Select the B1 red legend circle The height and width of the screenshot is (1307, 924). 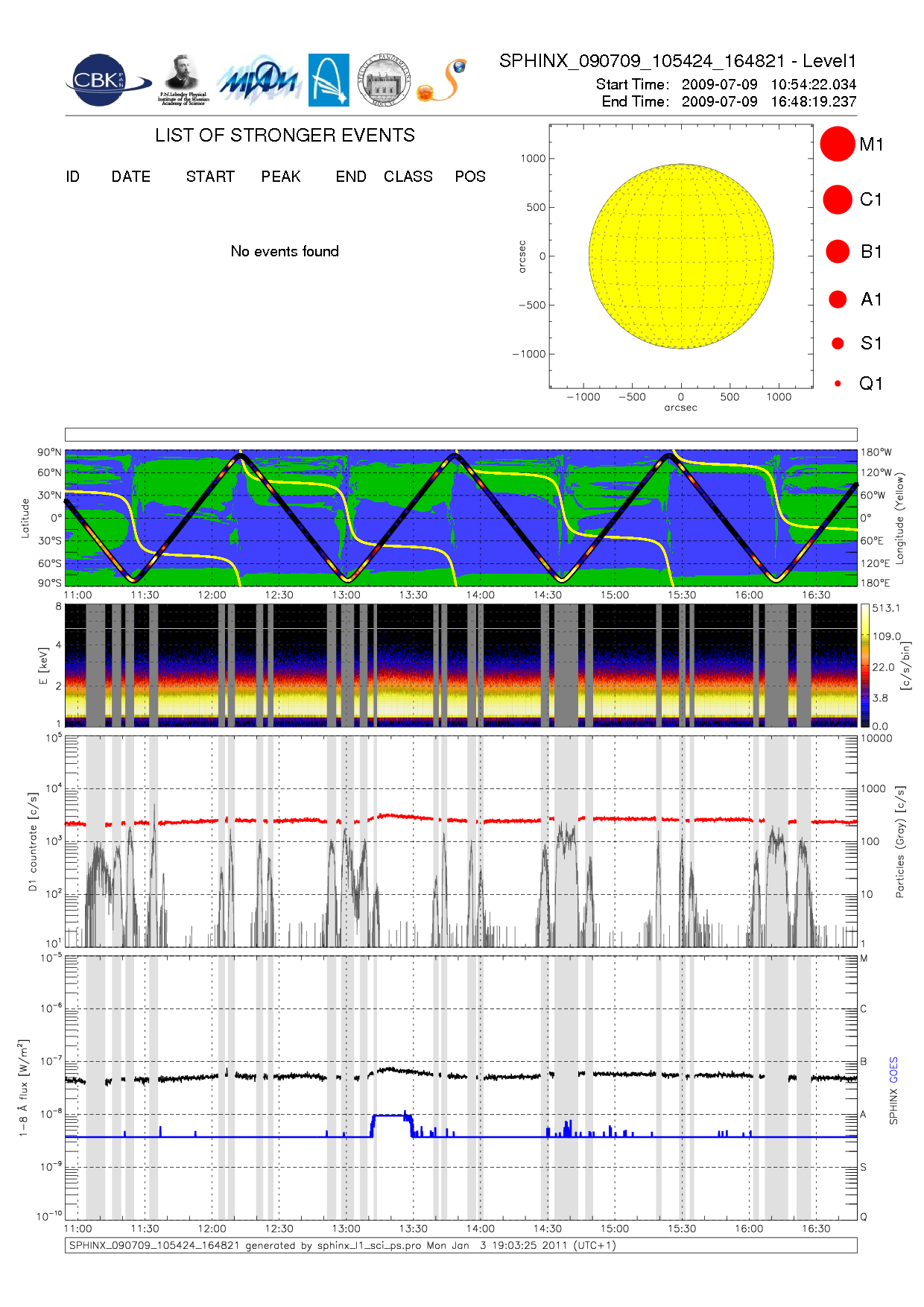pos(838,251)
